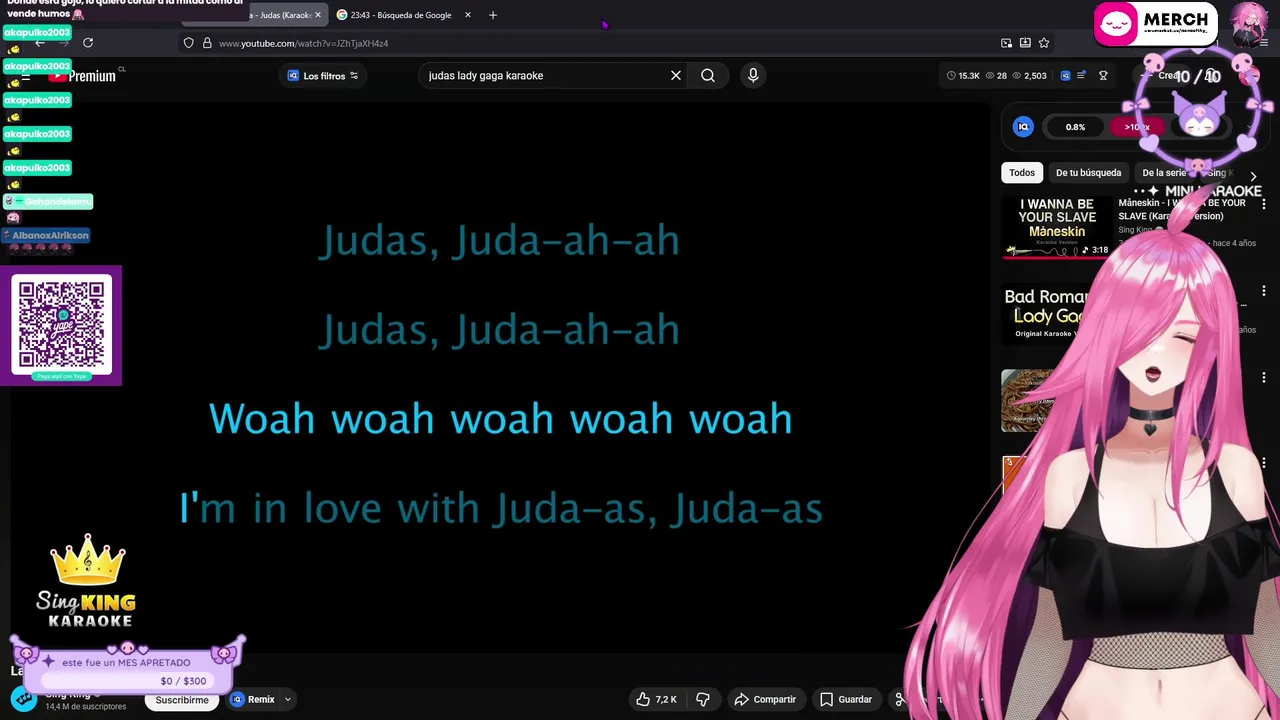View site info lock icon in address bar
The height and width of the screenshot is (720, 1280).
[x=207, y=43]
